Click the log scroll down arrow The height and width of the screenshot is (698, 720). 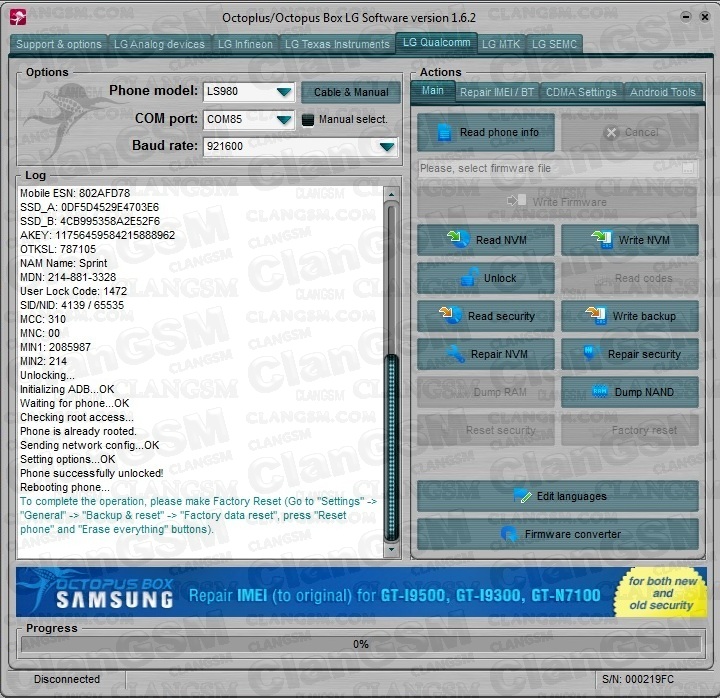click(x=391, y=549)
